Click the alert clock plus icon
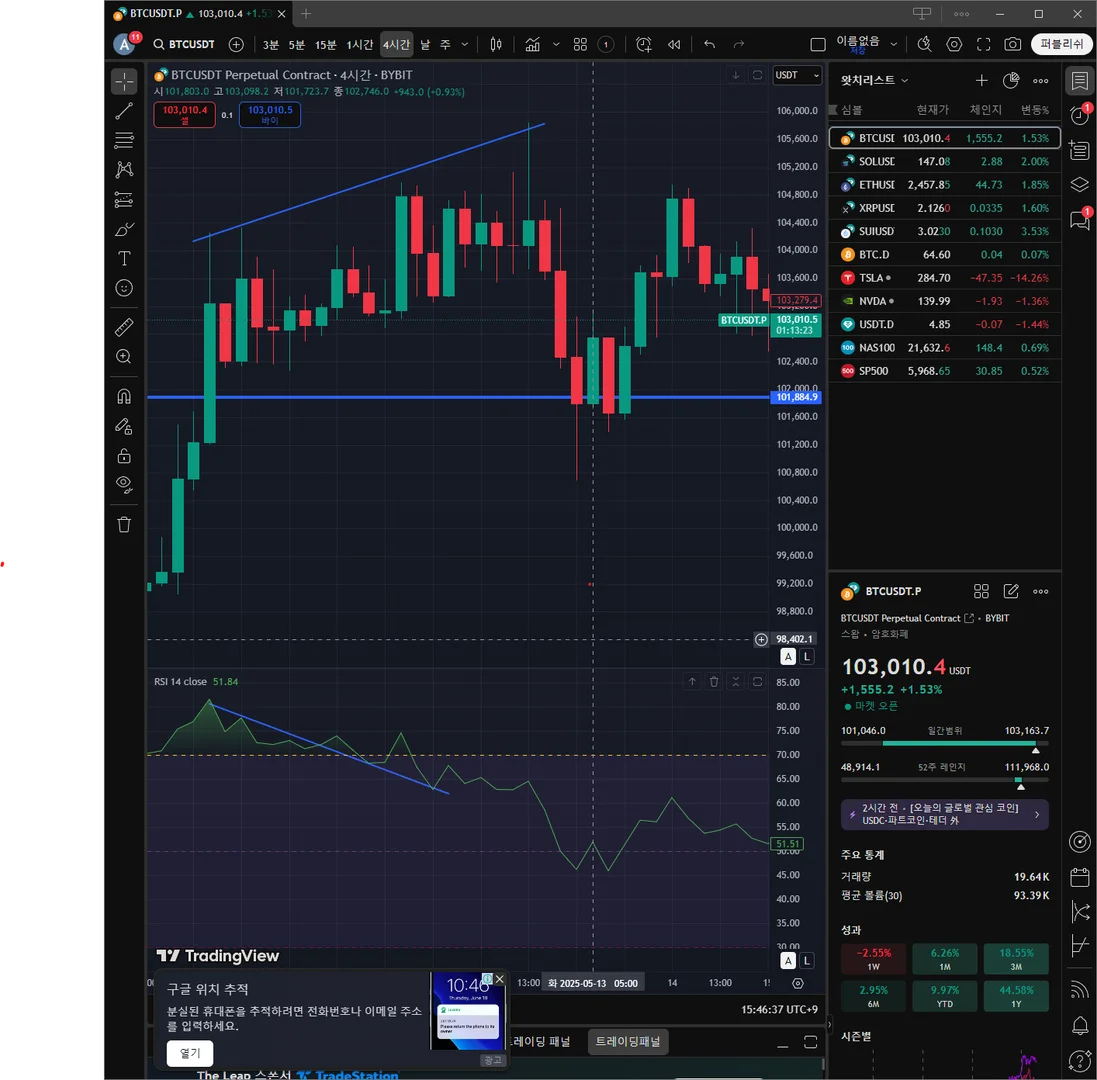 (644, 45)
